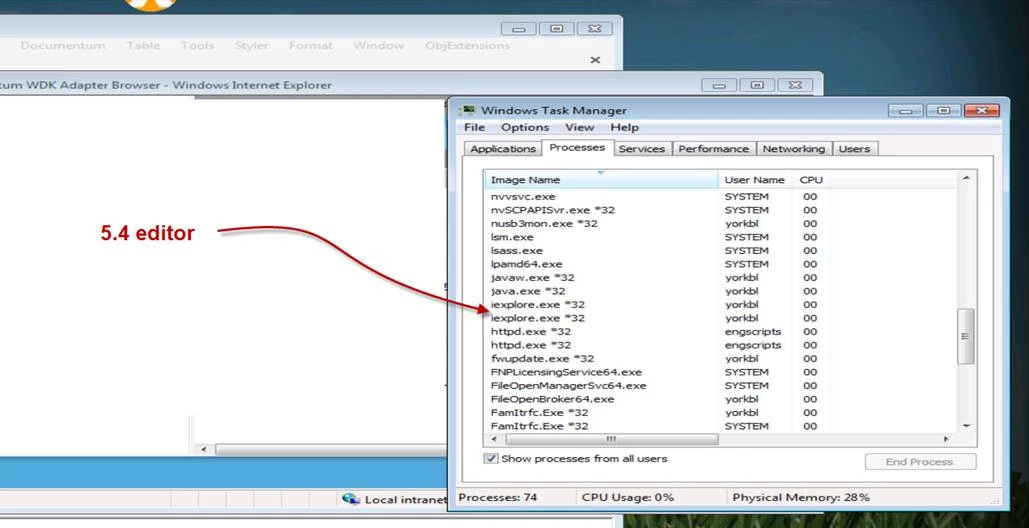Select FamItrfc.Exe *32 owned by yorkbl

click(721, 413)
